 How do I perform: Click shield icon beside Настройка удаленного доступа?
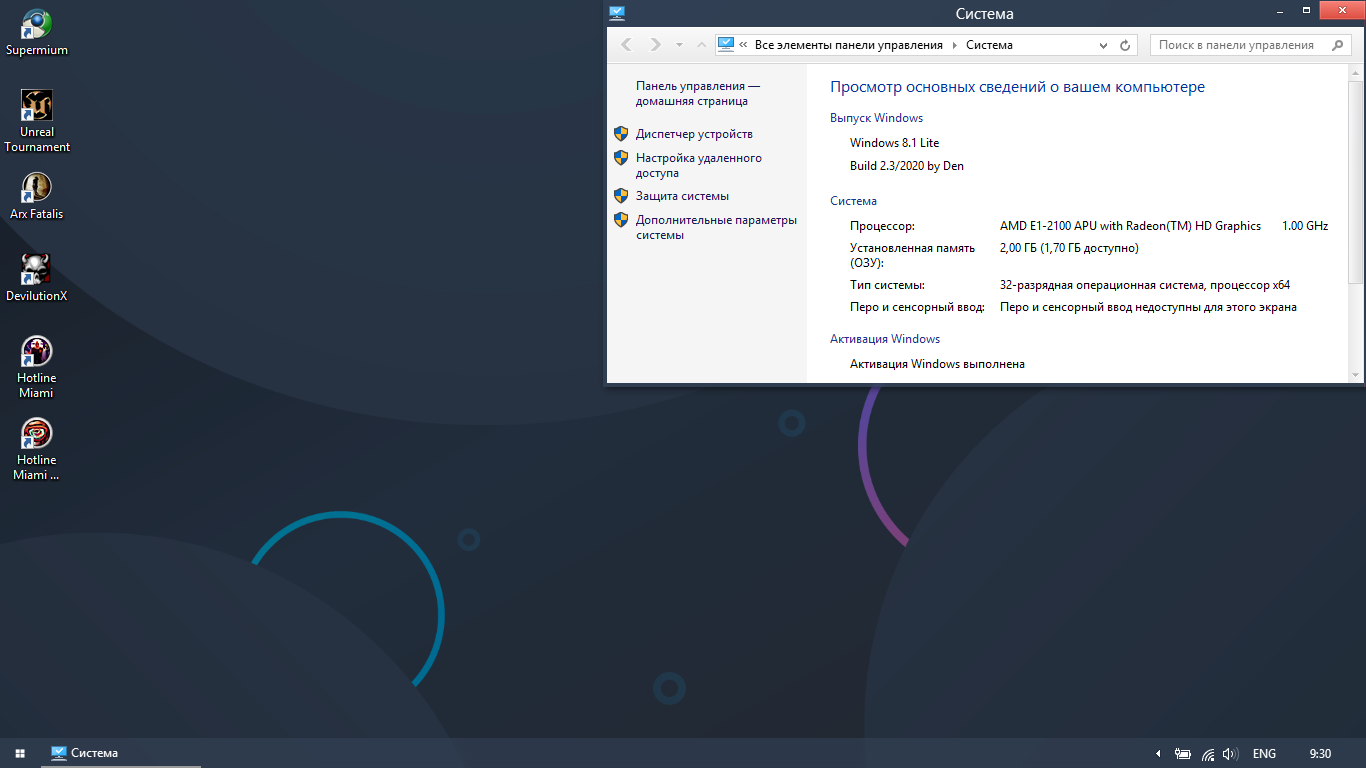point(621,158)
